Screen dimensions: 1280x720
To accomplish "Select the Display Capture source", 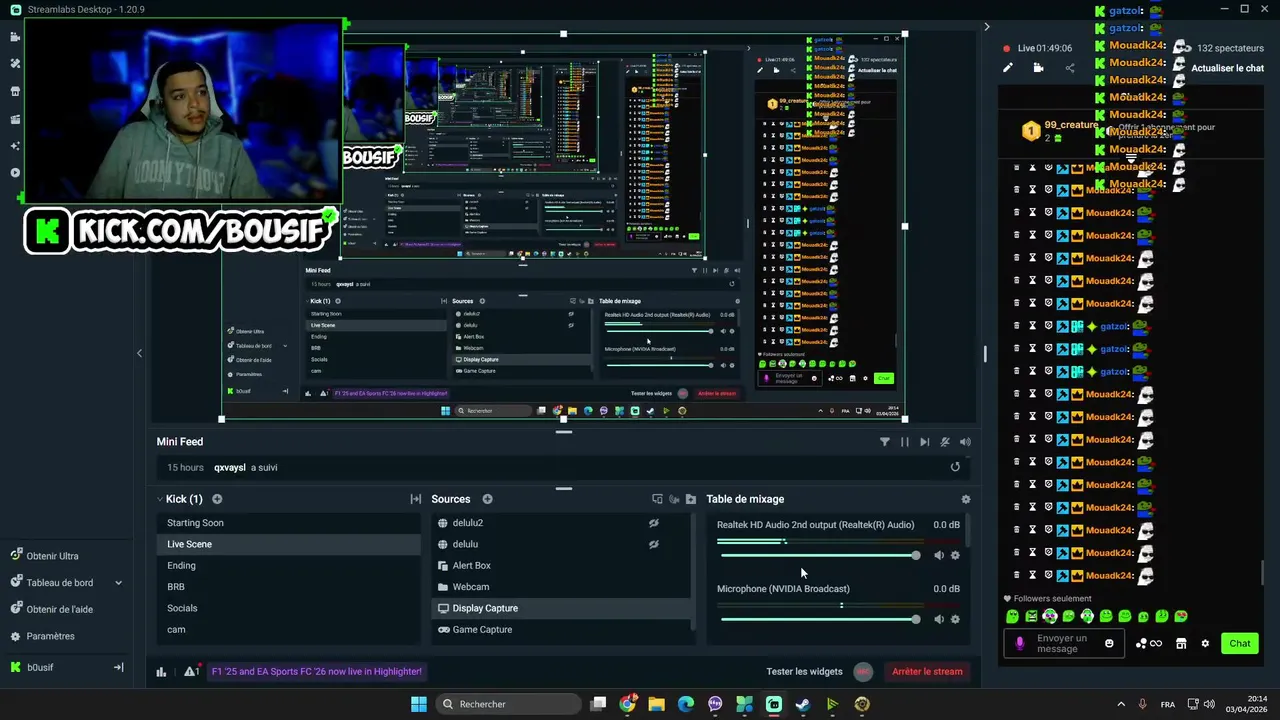I will 561,608.
